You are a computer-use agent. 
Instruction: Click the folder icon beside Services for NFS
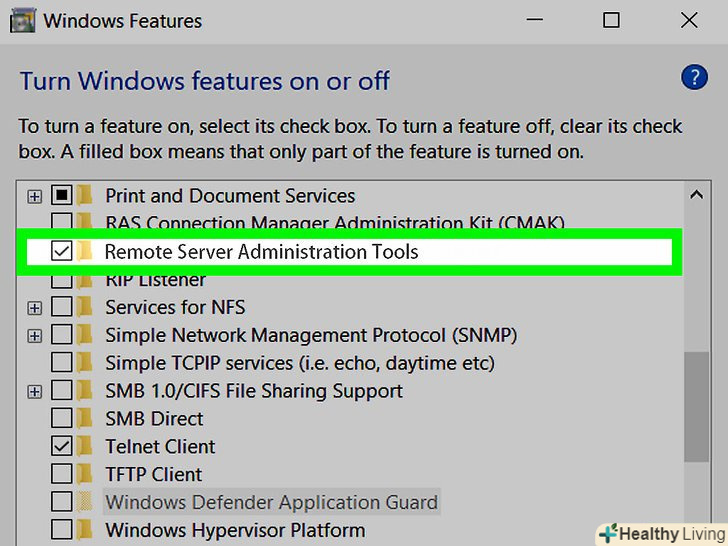(86, 307)
